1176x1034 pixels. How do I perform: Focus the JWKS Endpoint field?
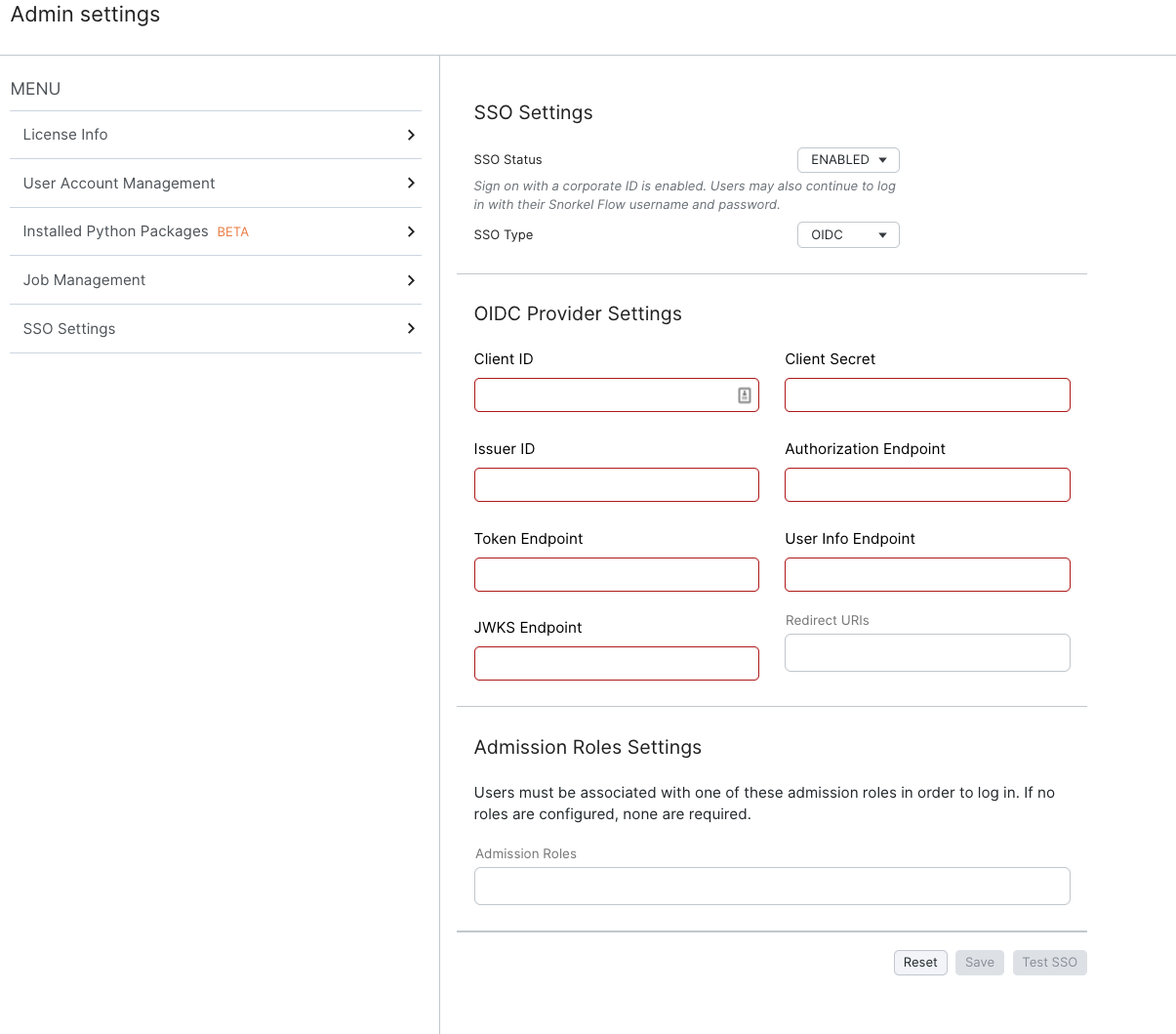617,664
